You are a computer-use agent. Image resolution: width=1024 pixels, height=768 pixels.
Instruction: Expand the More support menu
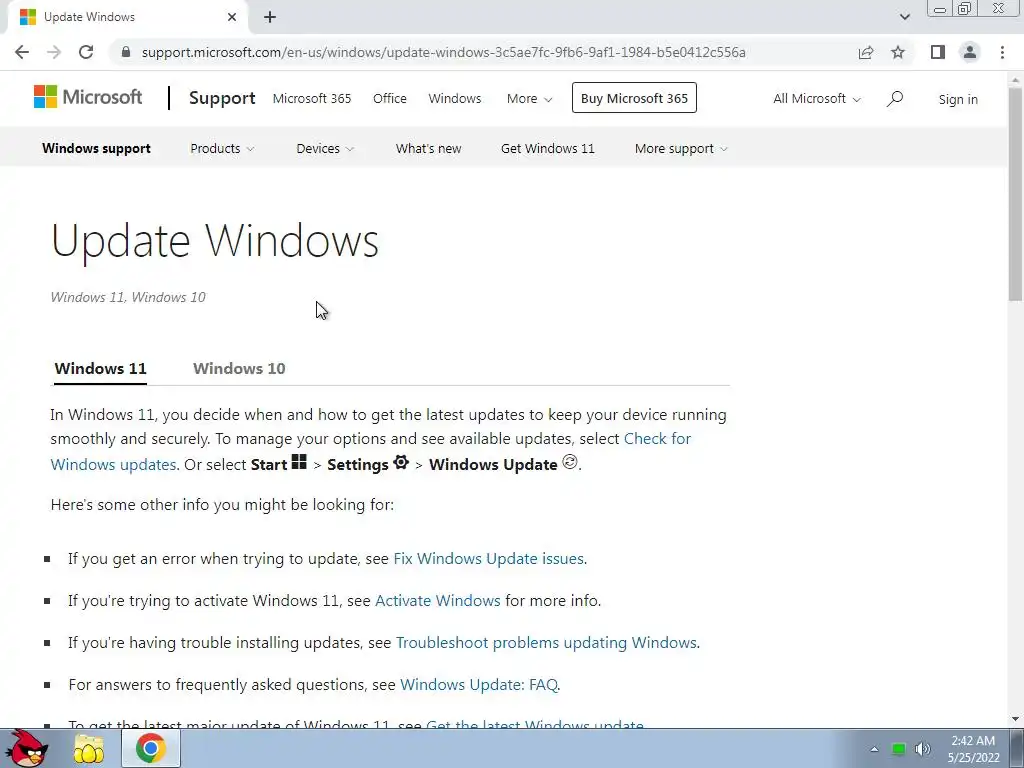pos(681,148)
